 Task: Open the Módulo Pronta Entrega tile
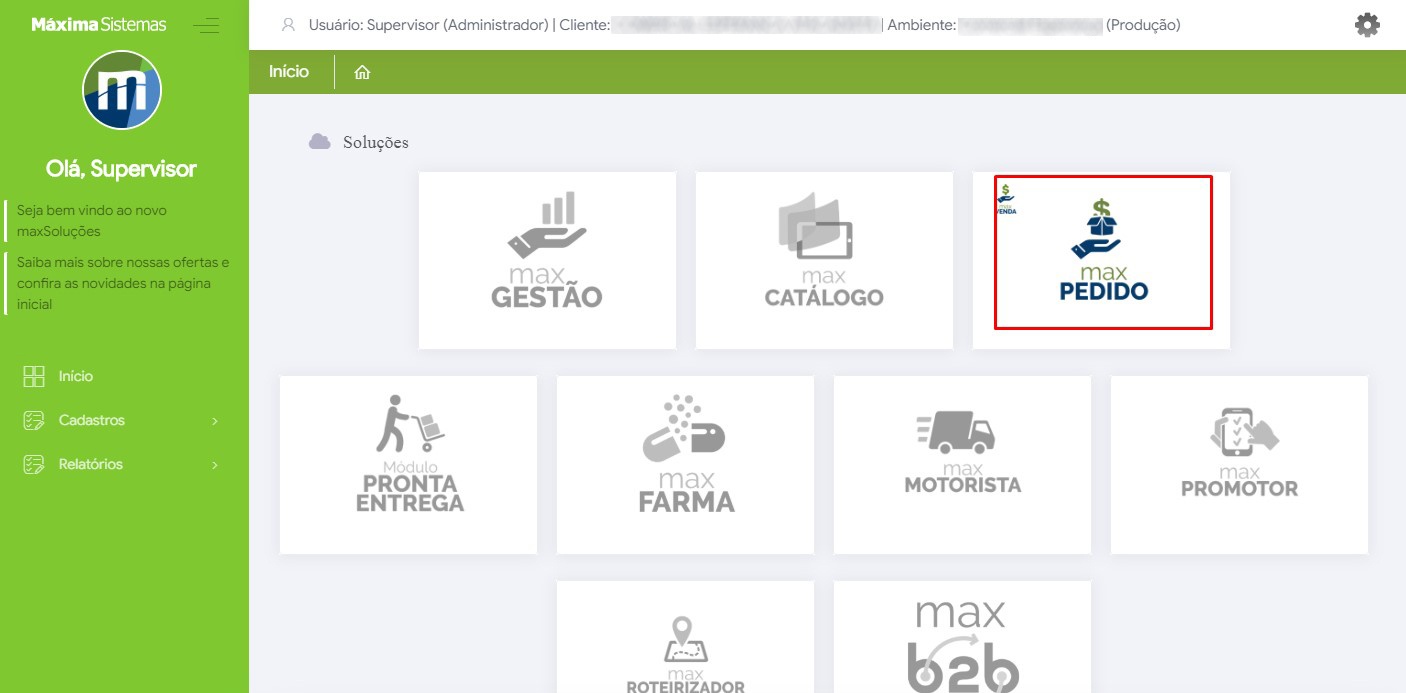(408, 464)
